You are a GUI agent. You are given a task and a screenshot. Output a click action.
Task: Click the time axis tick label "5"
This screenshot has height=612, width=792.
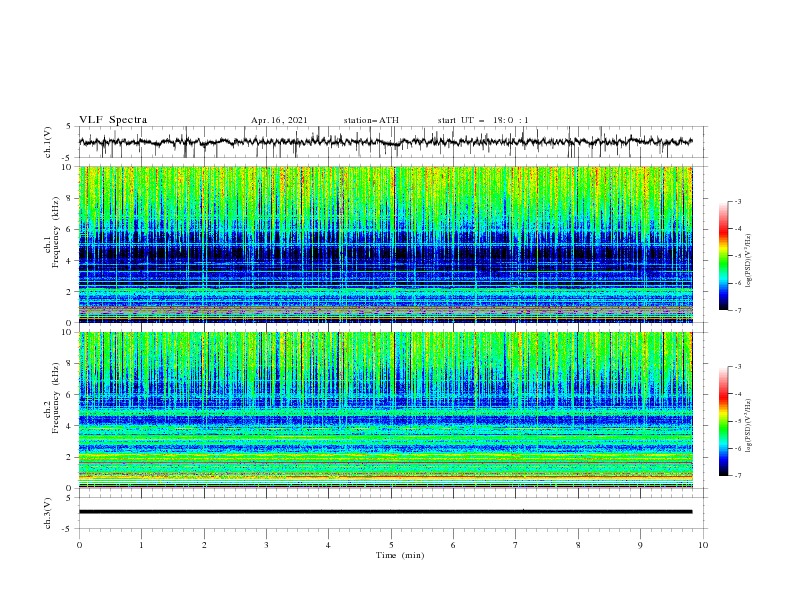point(391,545)
